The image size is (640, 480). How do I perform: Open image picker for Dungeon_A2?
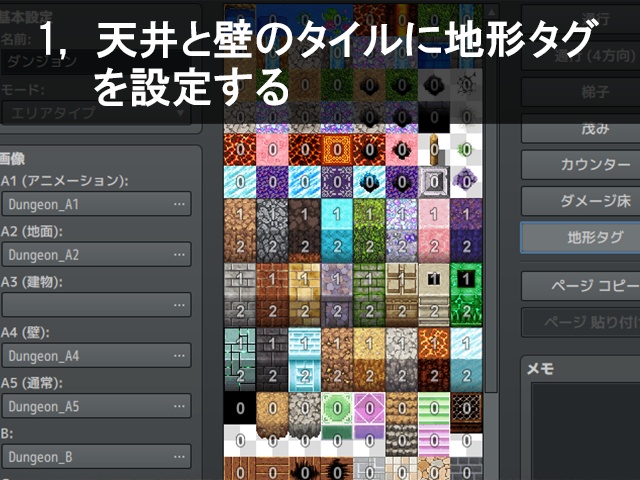96,255
